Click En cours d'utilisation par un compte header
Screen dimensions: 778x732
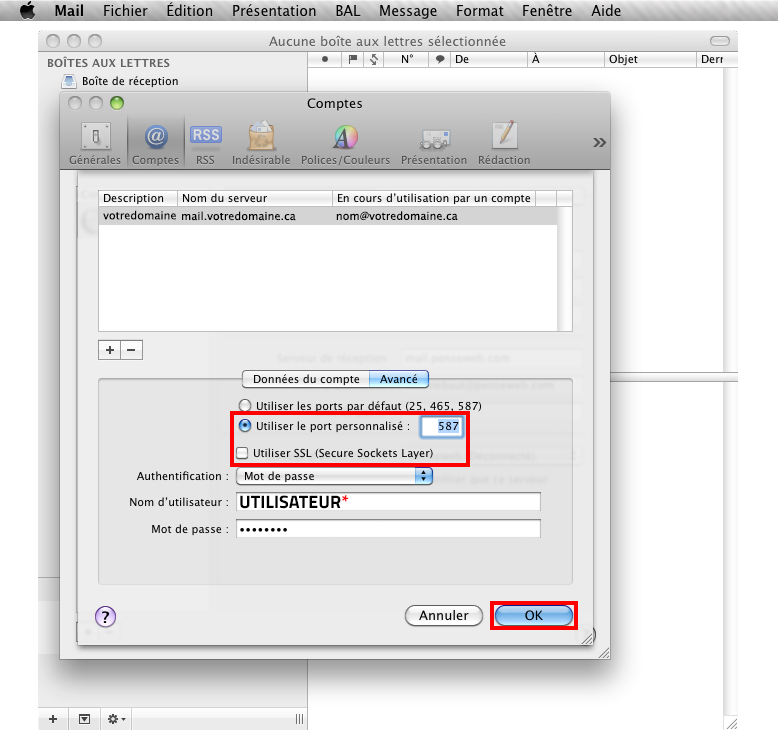(x=434, y=198)
